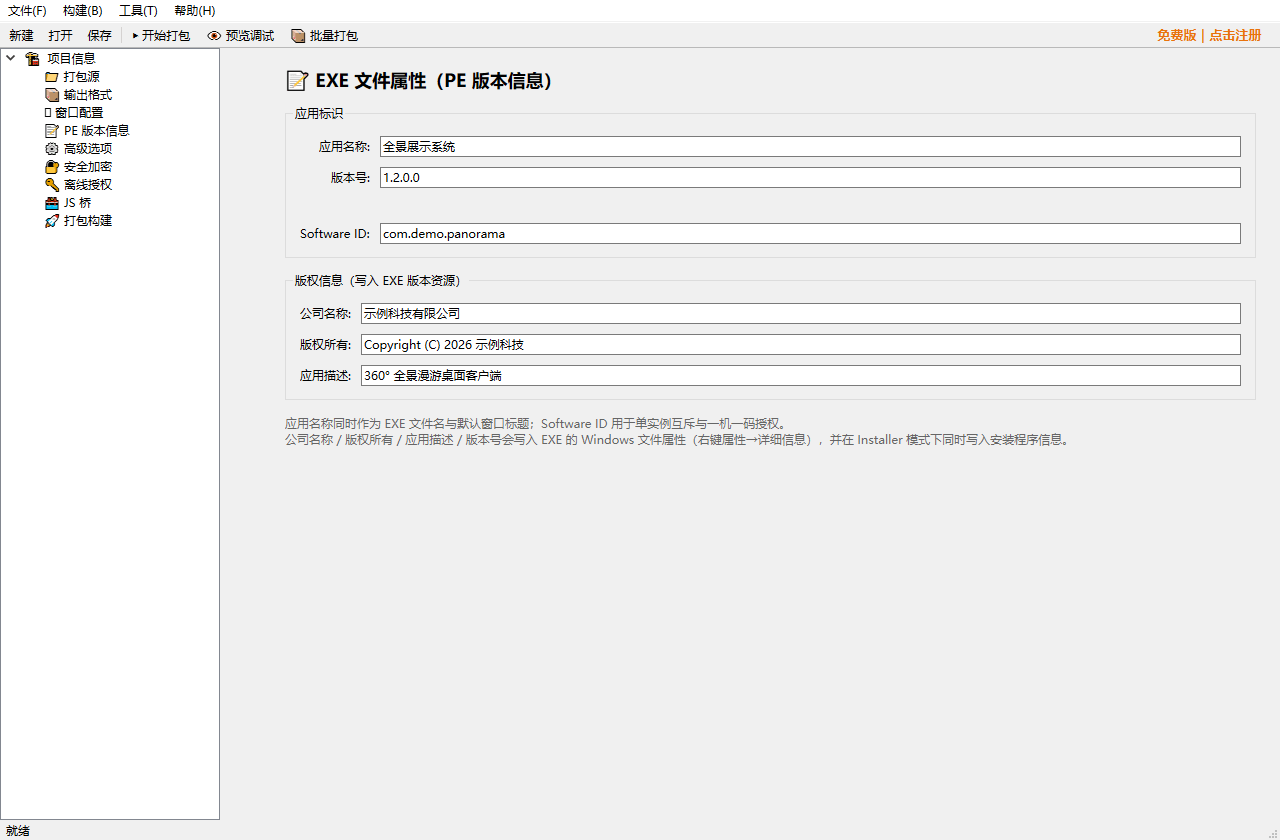The image size is (1280, 840).
Task: Click the 版权所有 input field
Action: [x=801, y=344]
